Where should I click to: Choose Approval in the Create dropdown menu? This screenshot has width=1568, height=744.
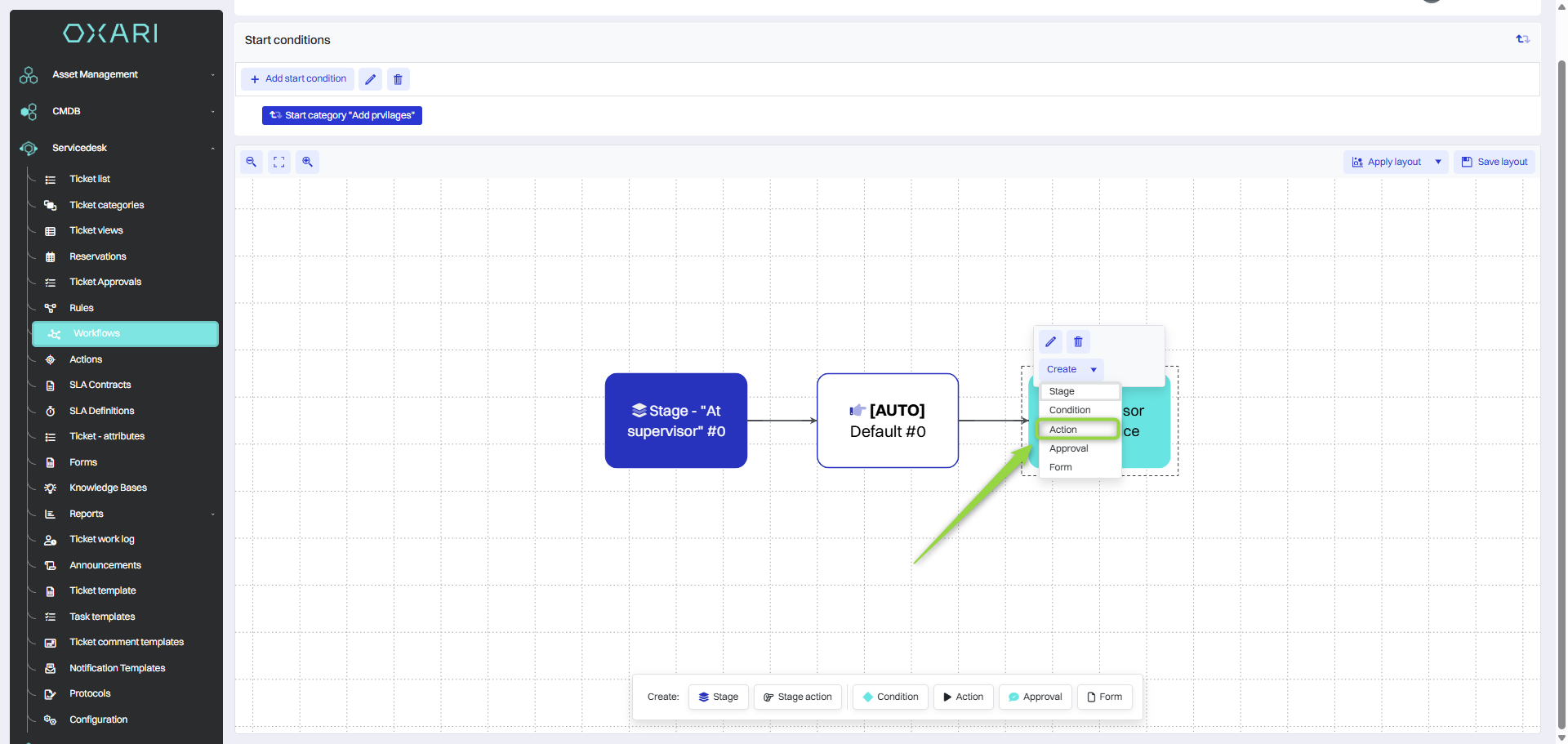tap(1069, 448)
